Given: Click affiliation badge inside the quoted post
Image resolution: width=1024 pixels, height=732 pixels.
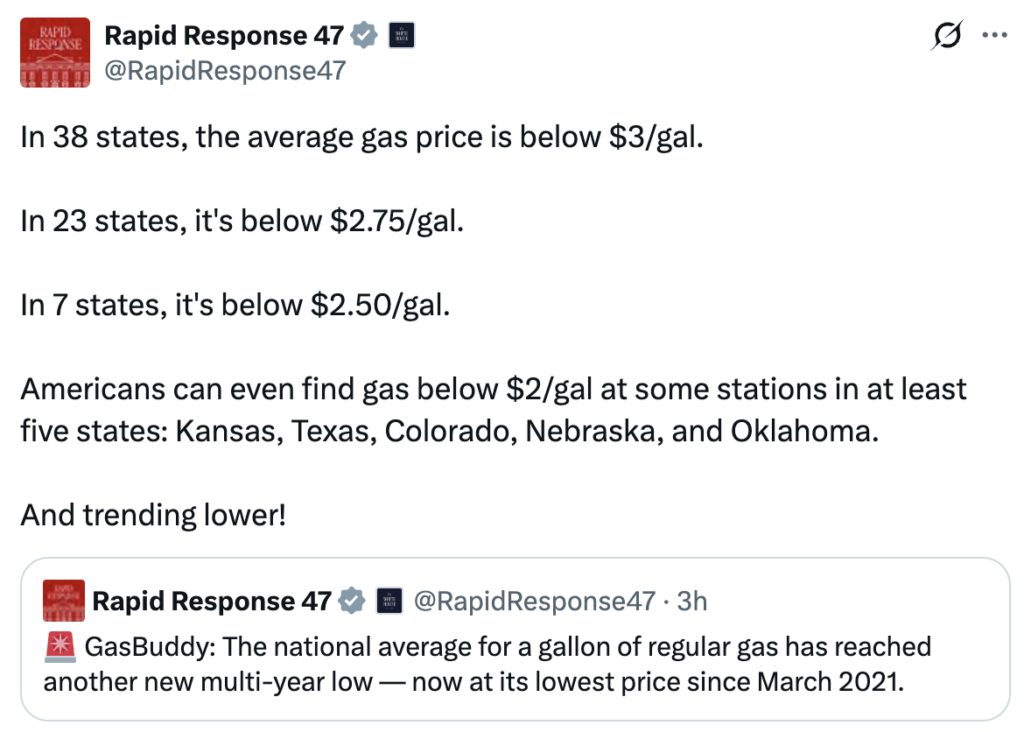Looking at the screenshot, I should 388,601.
